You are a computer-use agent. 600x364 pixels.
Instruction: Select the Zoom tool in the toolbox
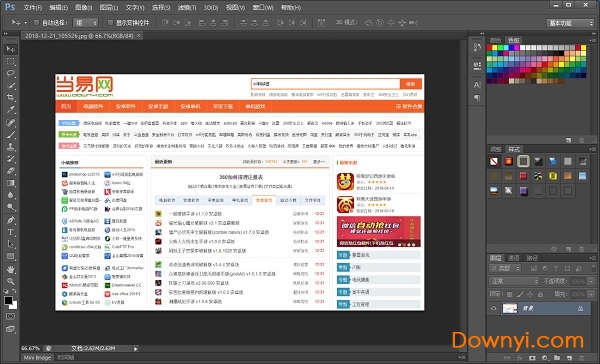[x=10, y=281]
